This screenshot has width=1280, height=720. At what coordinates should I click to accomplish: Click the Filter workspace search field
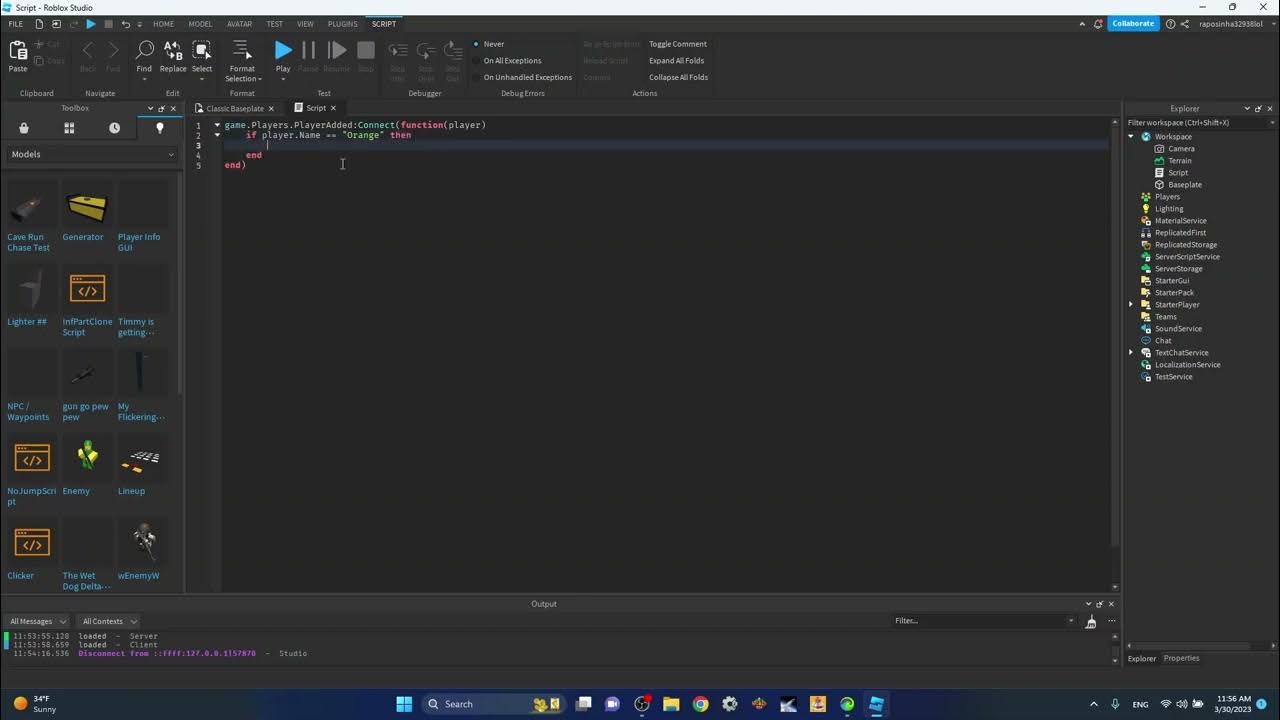pos(1200,122)
